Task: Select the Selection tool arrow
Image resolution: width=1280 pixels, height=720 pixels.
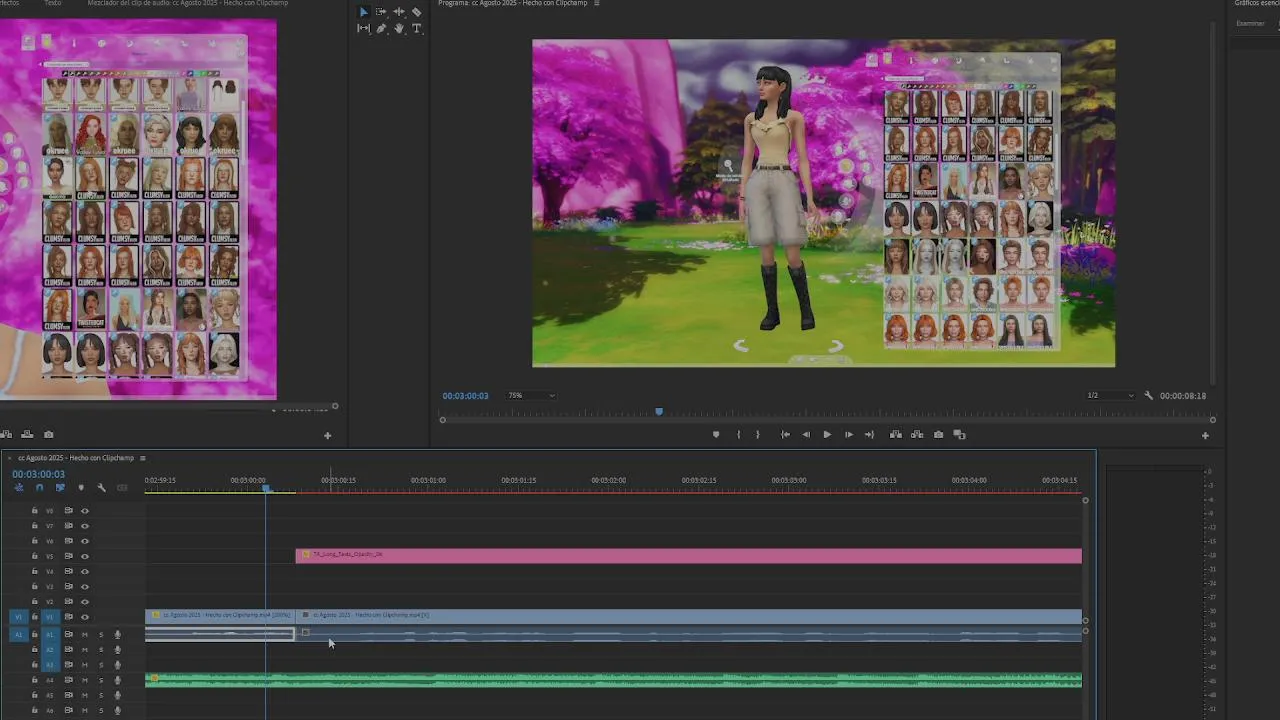Action: click(x=363, y=12)
